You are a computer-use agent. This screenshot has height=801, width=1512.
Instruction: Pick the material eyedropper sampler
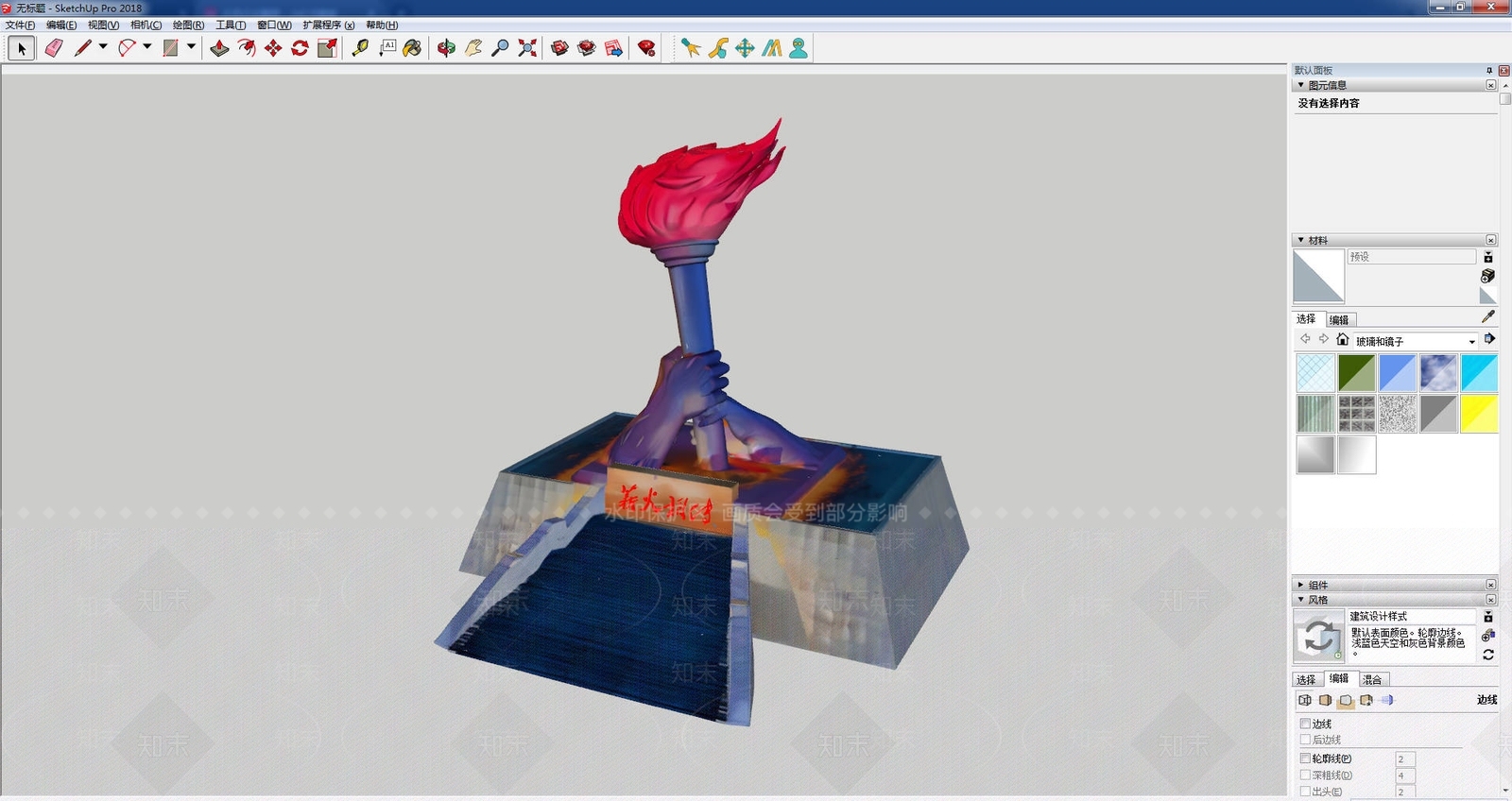click(1487, 317)
